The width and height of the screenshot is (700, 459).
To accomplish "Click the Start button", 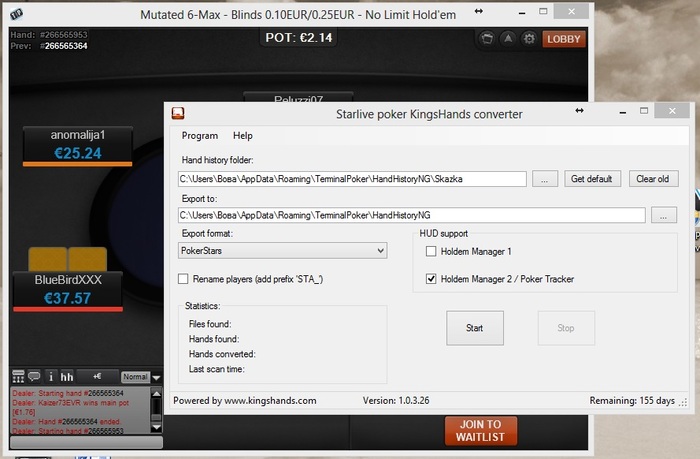I will [x=475, y=328].
